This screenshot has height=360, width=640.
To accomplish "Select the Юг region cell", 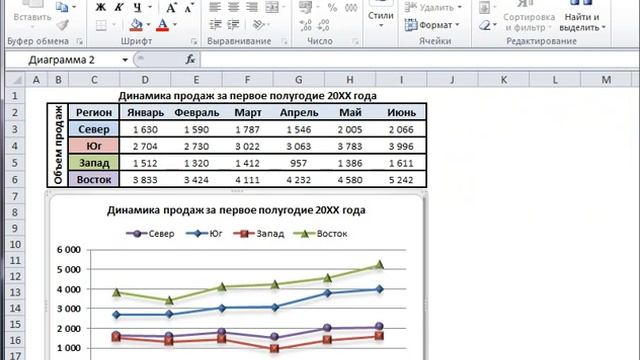I will tap(94, 146).
